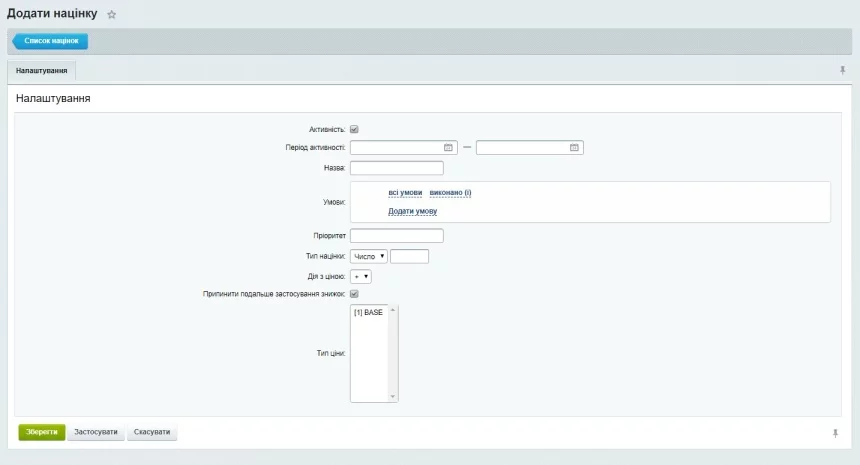
Task: Click the pin icon beside the bottom buttons
Action: click(835, 433)
